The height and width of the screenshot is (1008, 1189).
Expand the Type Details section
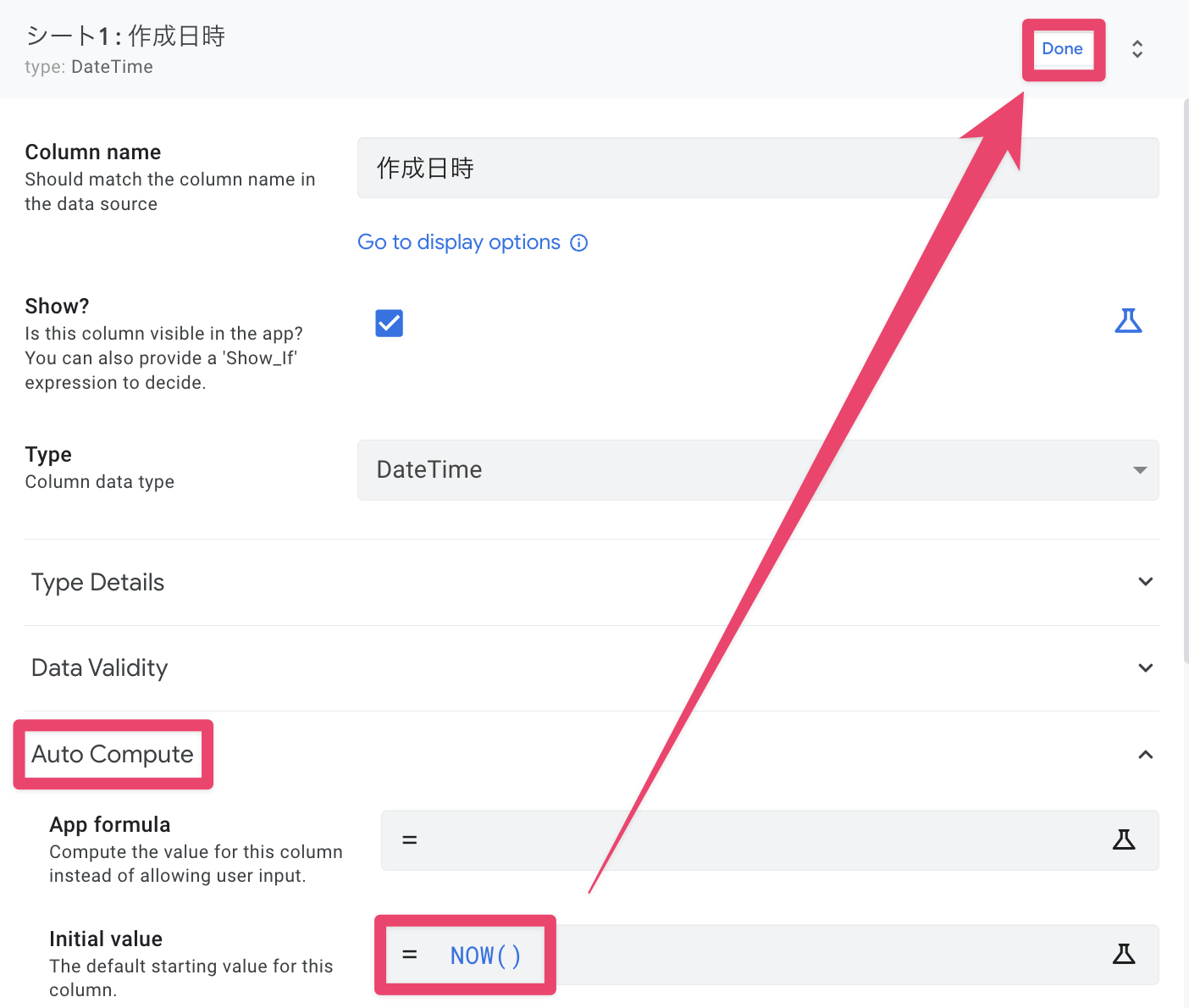592,583
